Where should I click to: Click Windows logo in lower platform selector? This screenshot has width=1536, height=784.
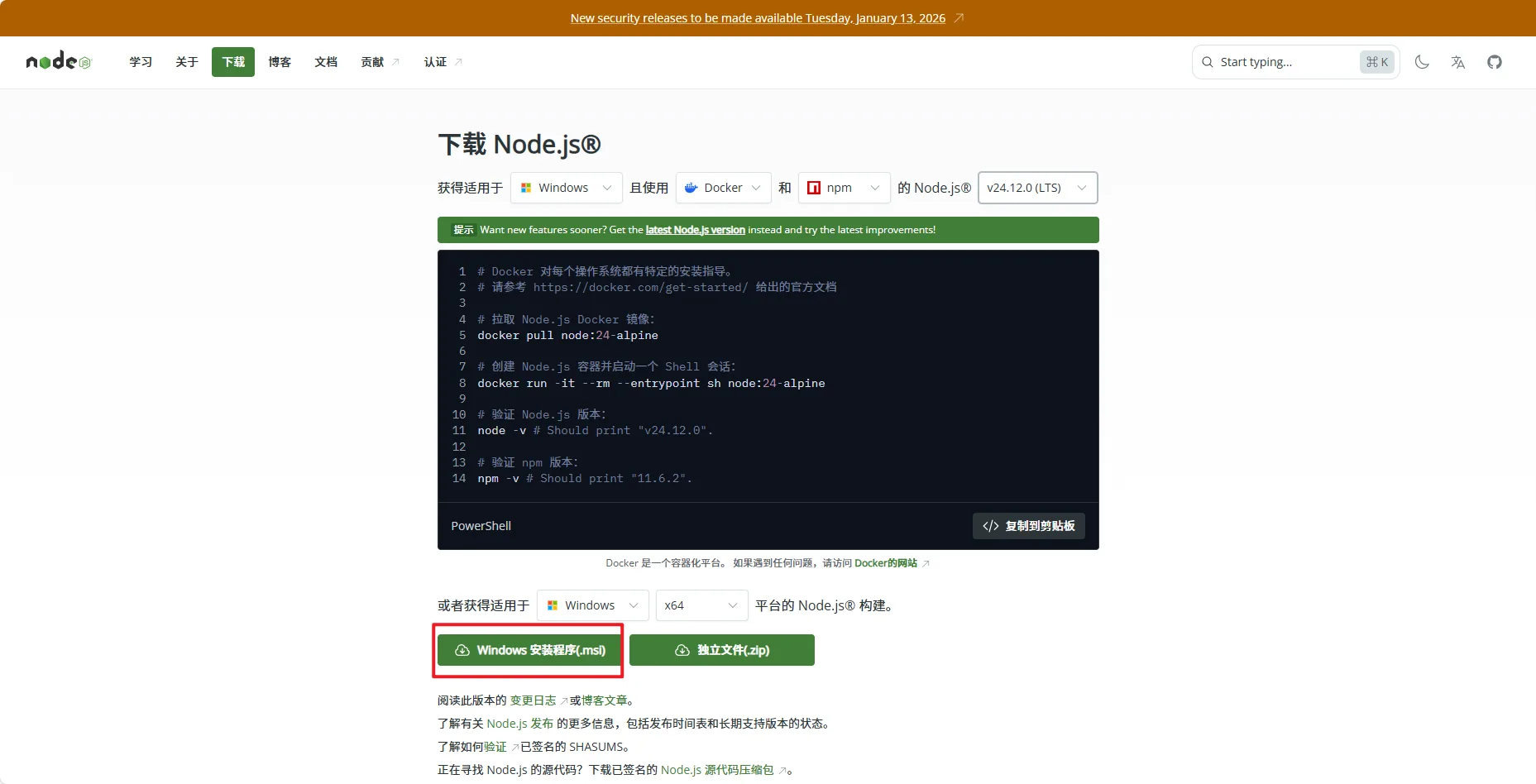pos(553,605)
